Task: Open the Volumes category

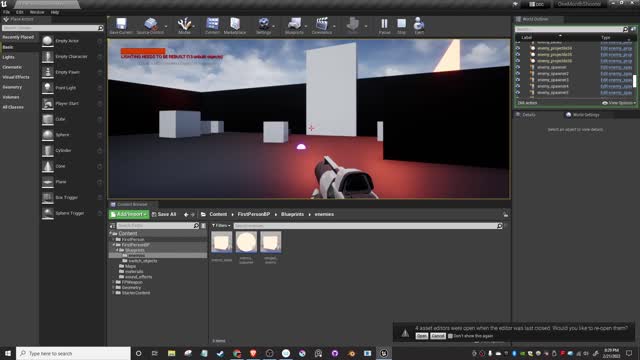Action: click(11, 97)
